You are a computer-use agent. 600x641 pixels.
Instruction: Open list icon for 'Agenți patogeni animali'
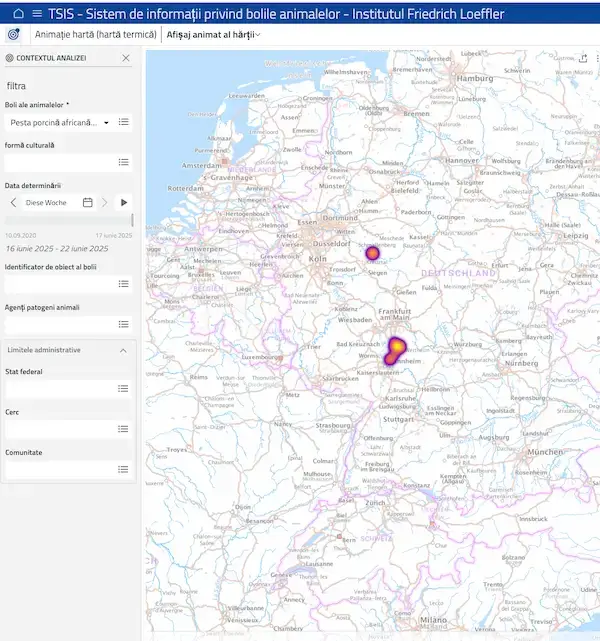click(x=123, y=324)
